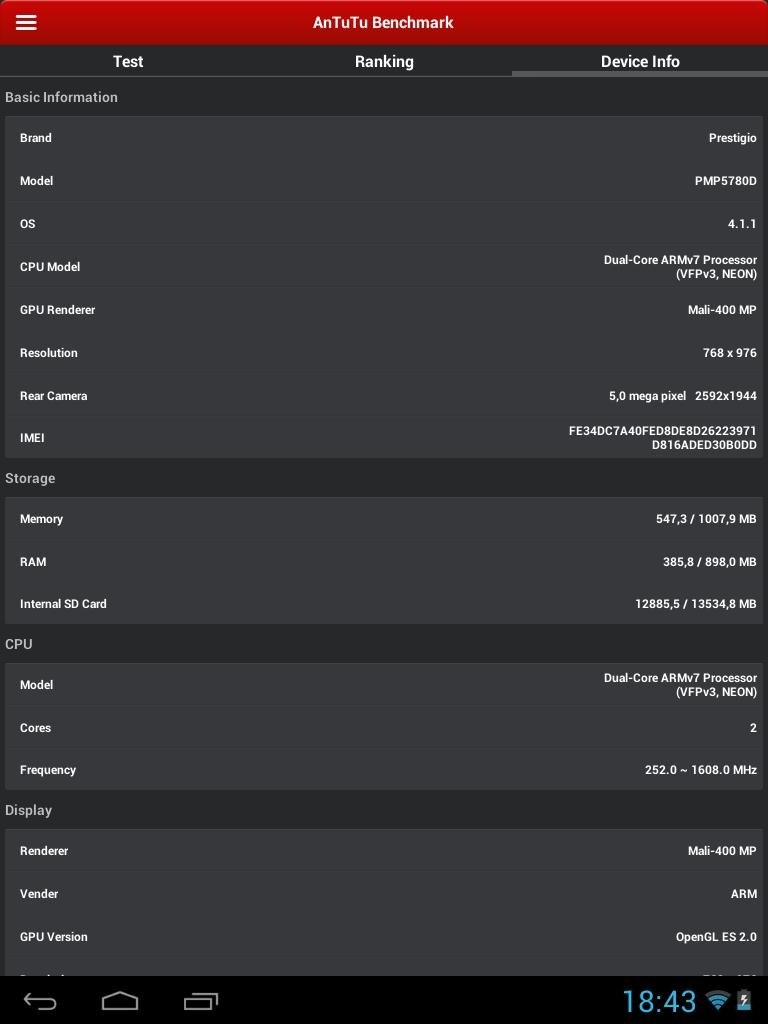Viewport: 768px width, 1024px height.
Task: Select the Model PMP5780D row
Action: click(x=384, y=181)
